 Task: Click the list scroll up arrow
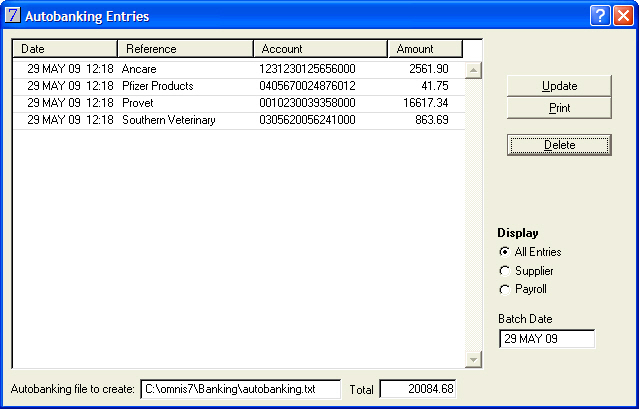click(473, 70)
